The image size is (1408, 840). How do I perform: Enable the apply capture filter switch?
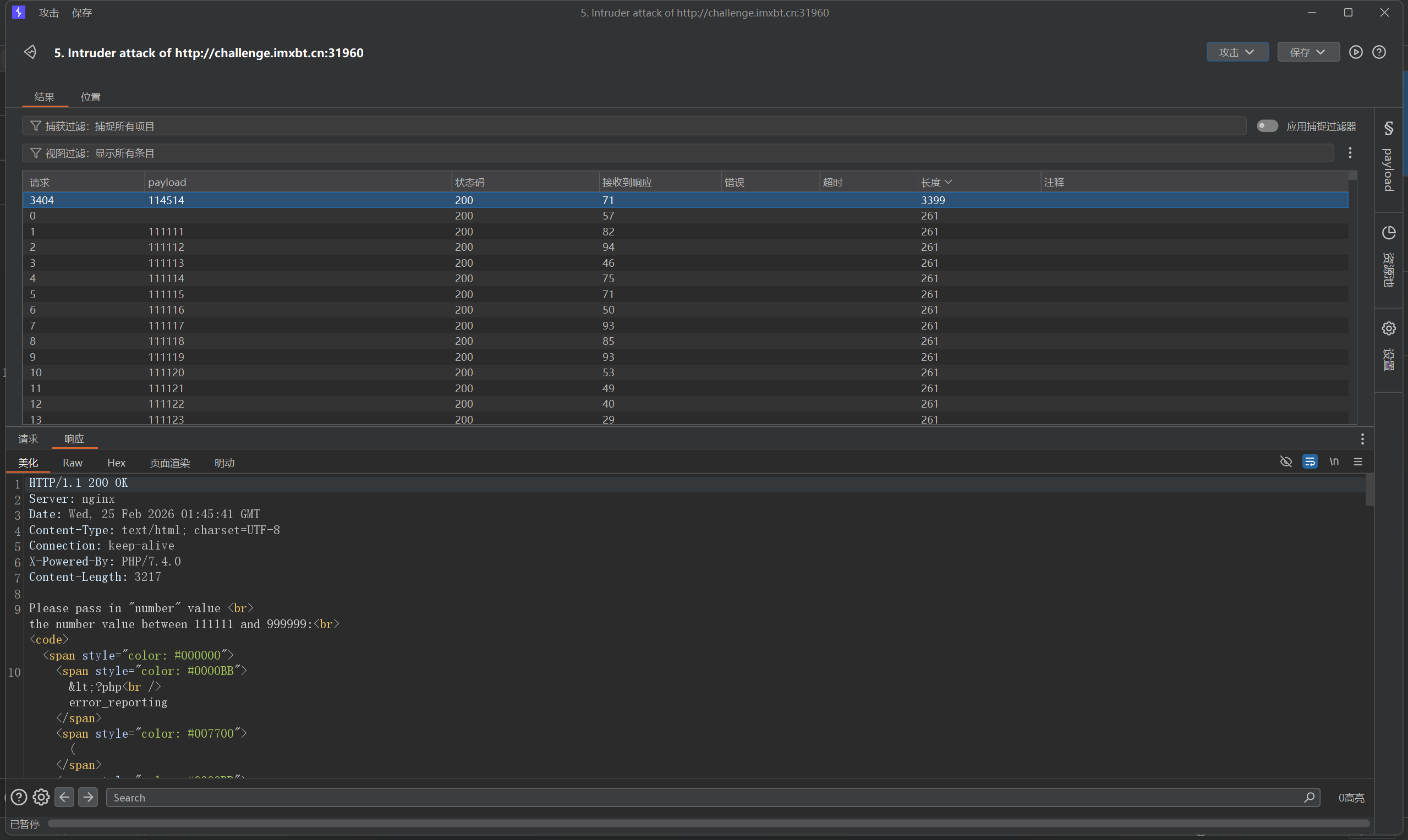tap(1267, 125)
